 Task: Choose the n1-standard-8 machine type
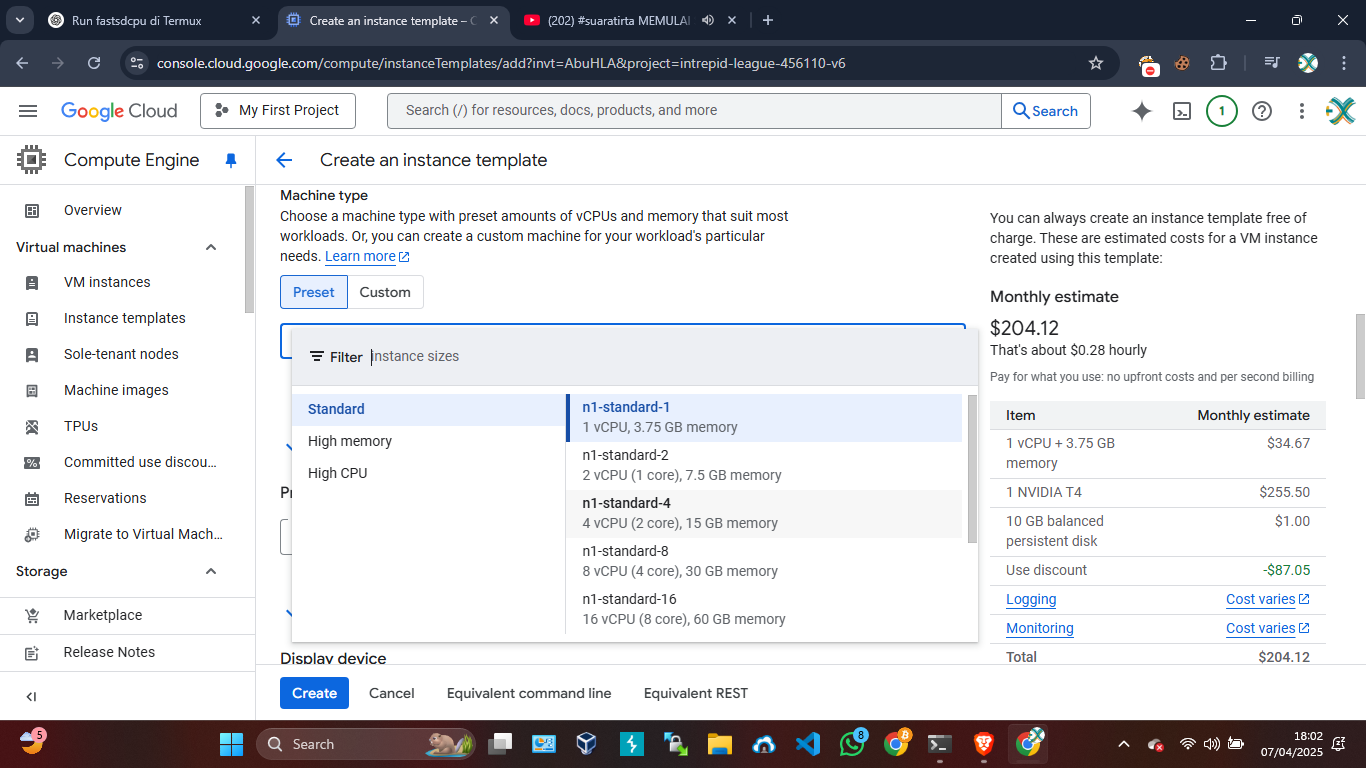[764, 561]
